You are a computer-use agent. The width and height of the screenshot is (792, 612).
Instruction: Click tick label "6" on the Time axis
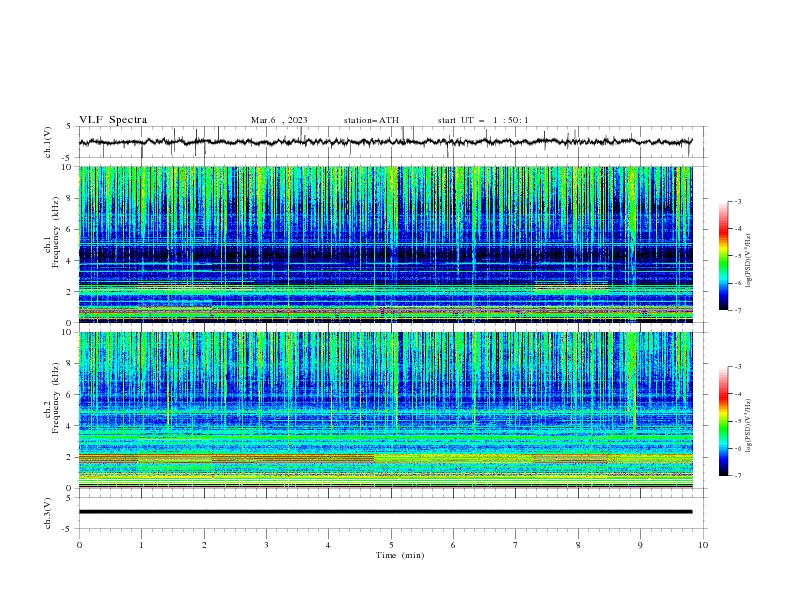point(453,545)
